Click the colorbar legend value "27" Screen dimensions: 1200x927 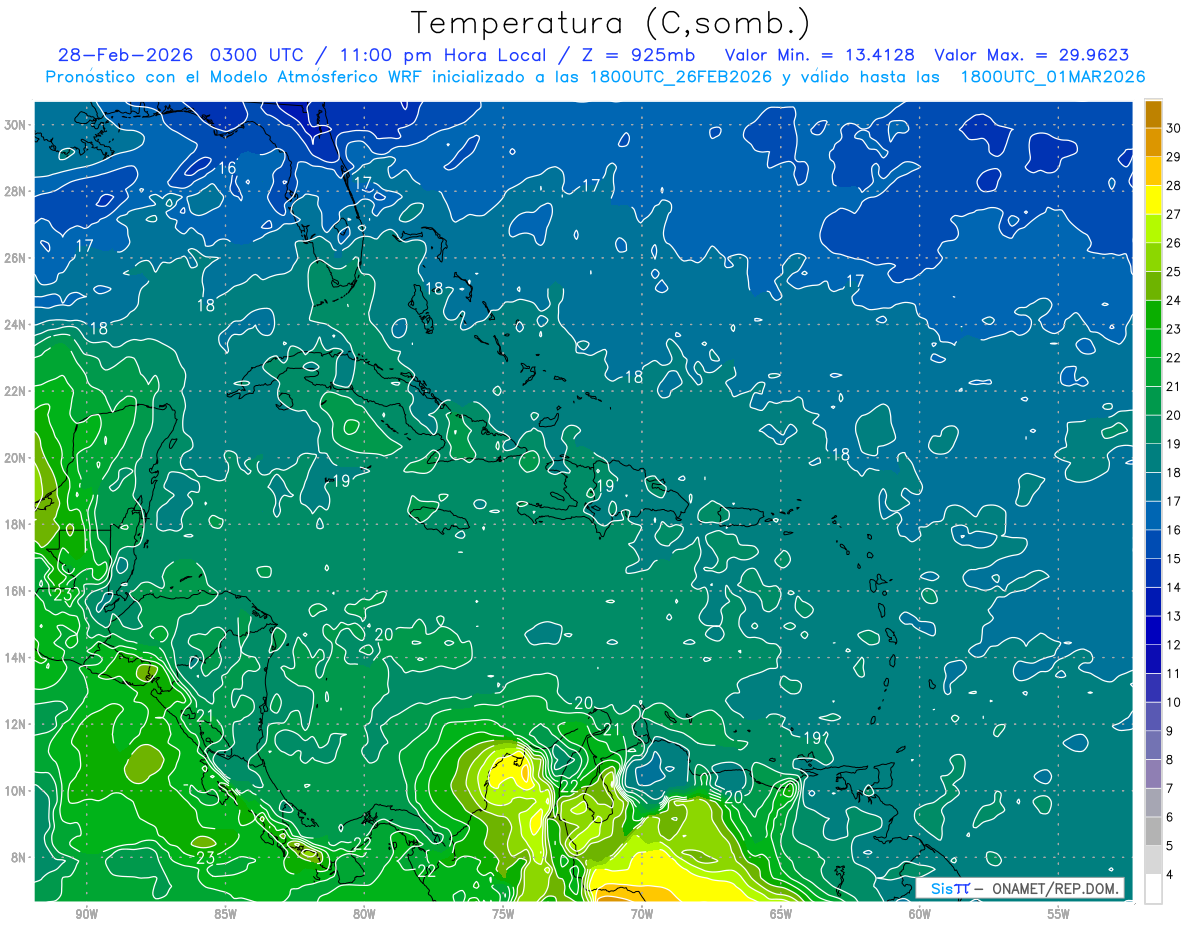click(x=1173, y=214)
